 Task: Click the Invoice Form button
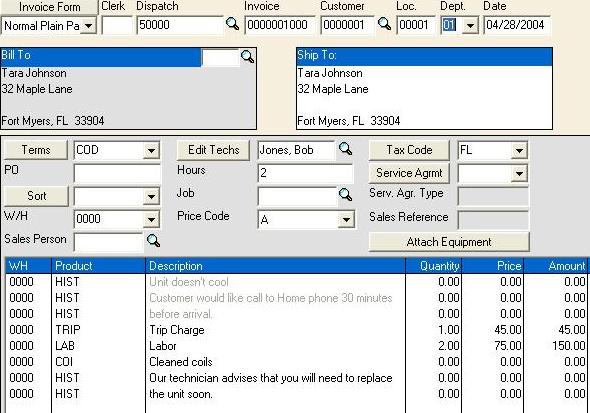[x=49, y=7]
